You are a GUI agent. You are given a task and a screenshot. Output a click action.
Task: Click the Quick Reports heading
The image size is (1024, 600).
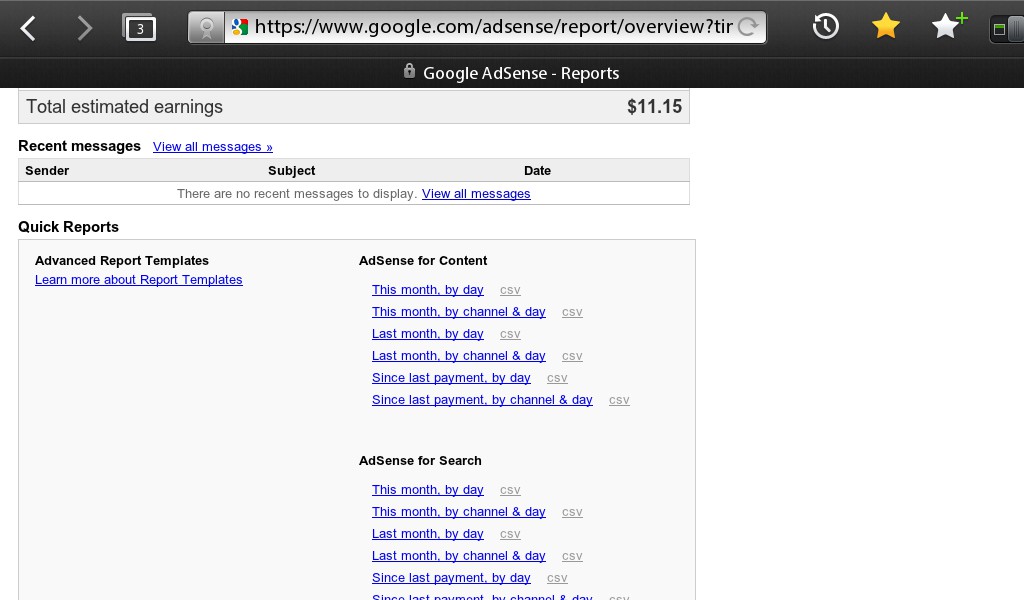[69, 227]
